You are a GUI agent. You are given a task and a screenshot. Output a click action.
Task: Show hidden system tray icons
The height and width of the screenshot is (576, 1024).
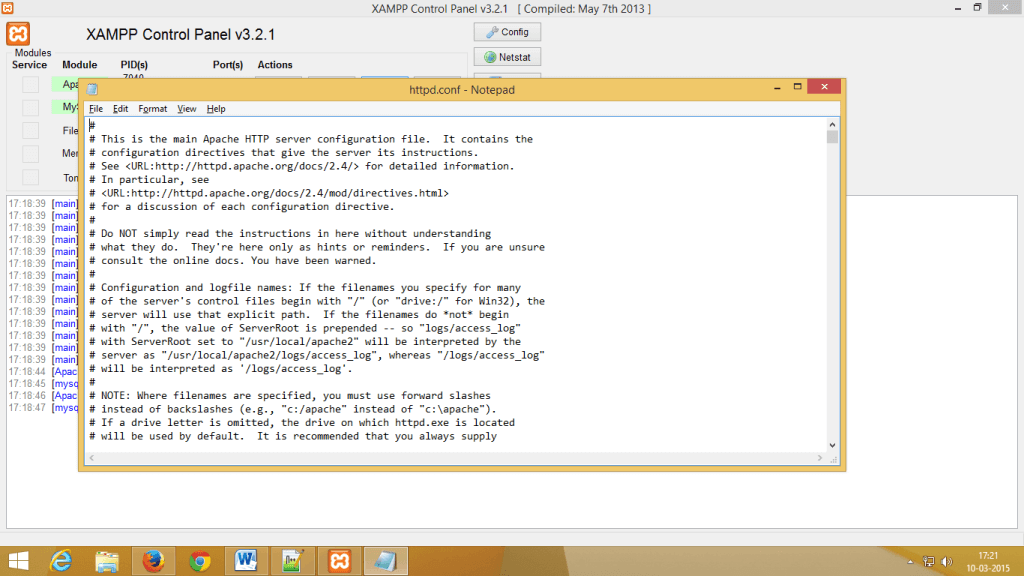click(x=910, y=562)
